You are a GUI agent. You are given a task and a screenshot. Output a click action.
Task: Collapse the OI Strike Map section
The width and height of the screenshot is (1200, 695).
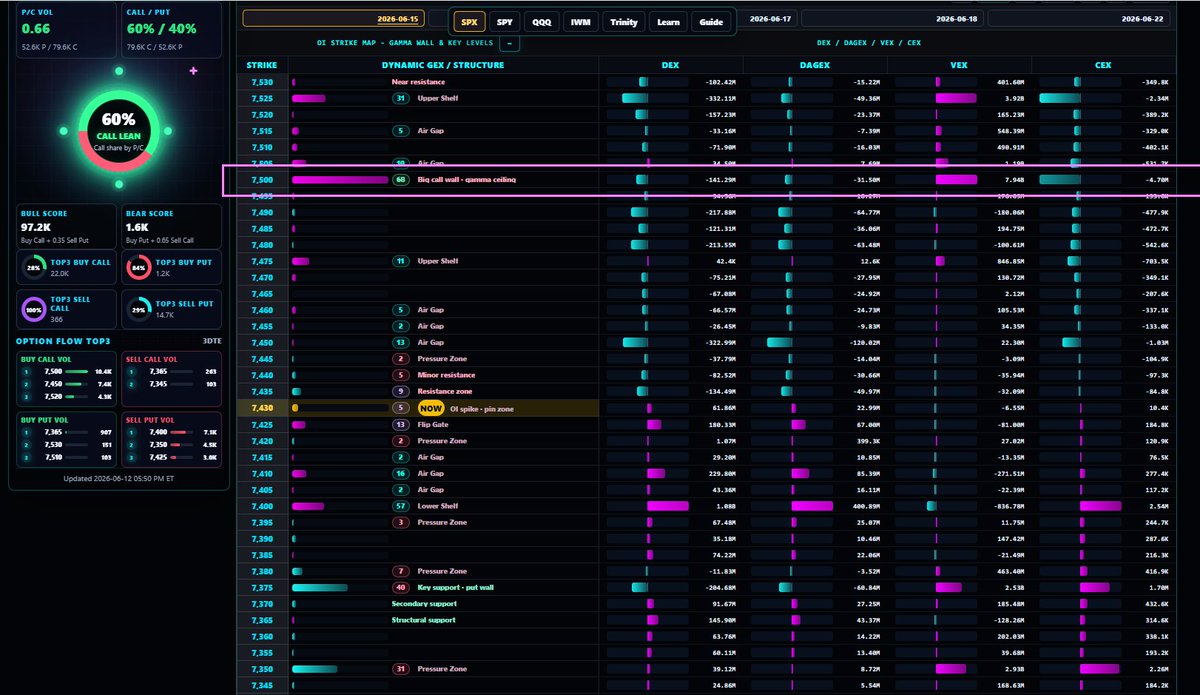tap(509, 43)
